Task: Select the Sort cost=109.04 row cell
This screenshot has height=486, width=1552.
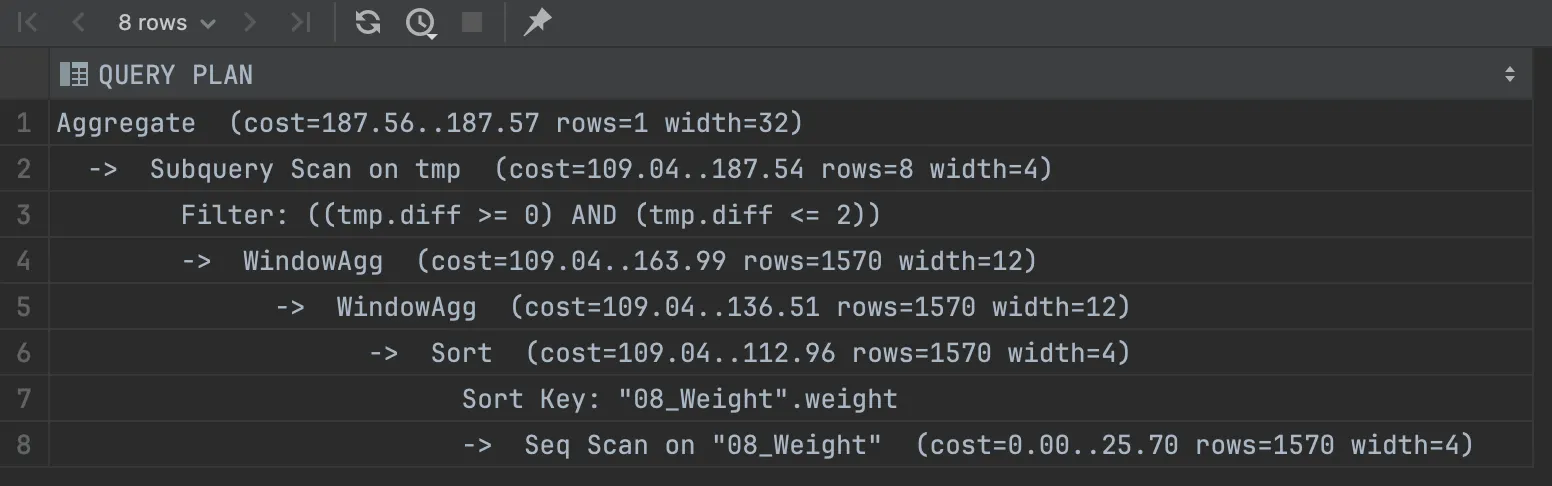Action: 790,353
